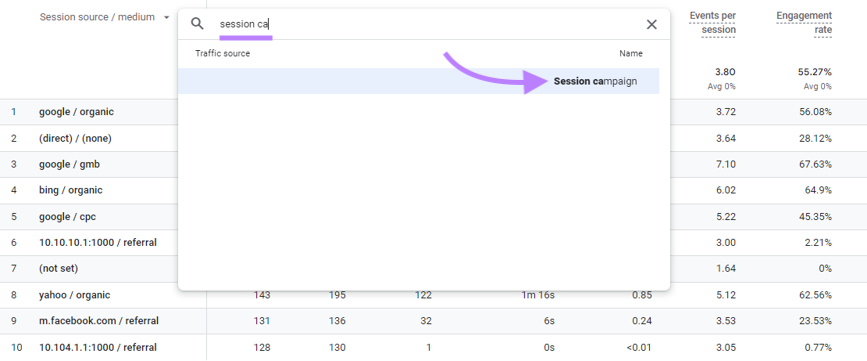This screenshot has width=867, height=361.
Task: Click the 0.85 value in yahoo row
Action: (642, 295)
